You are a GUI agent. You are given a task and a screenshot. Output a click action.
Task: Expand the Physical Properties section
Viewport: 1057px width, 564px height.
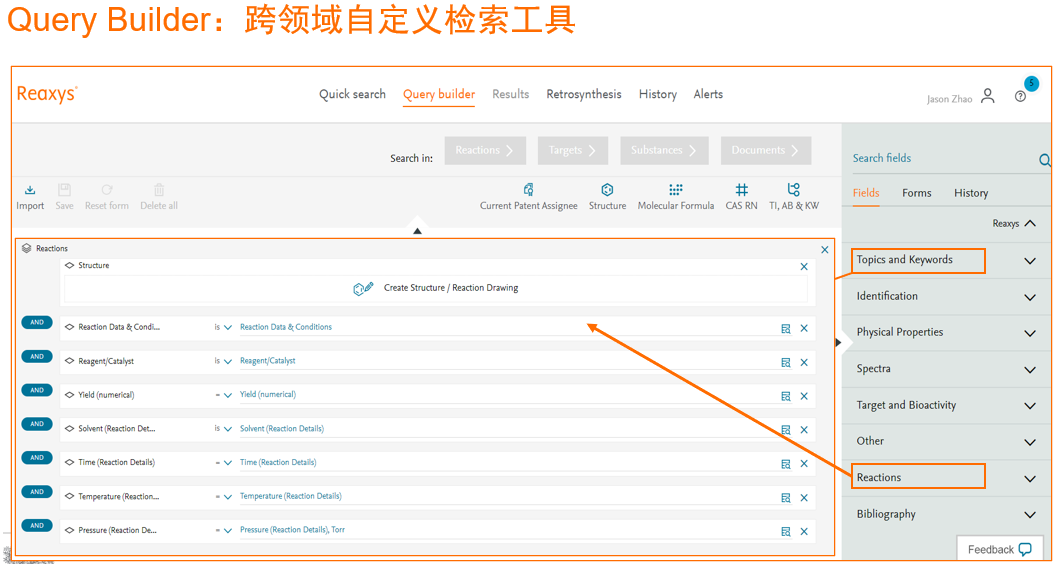[1029, 334]
